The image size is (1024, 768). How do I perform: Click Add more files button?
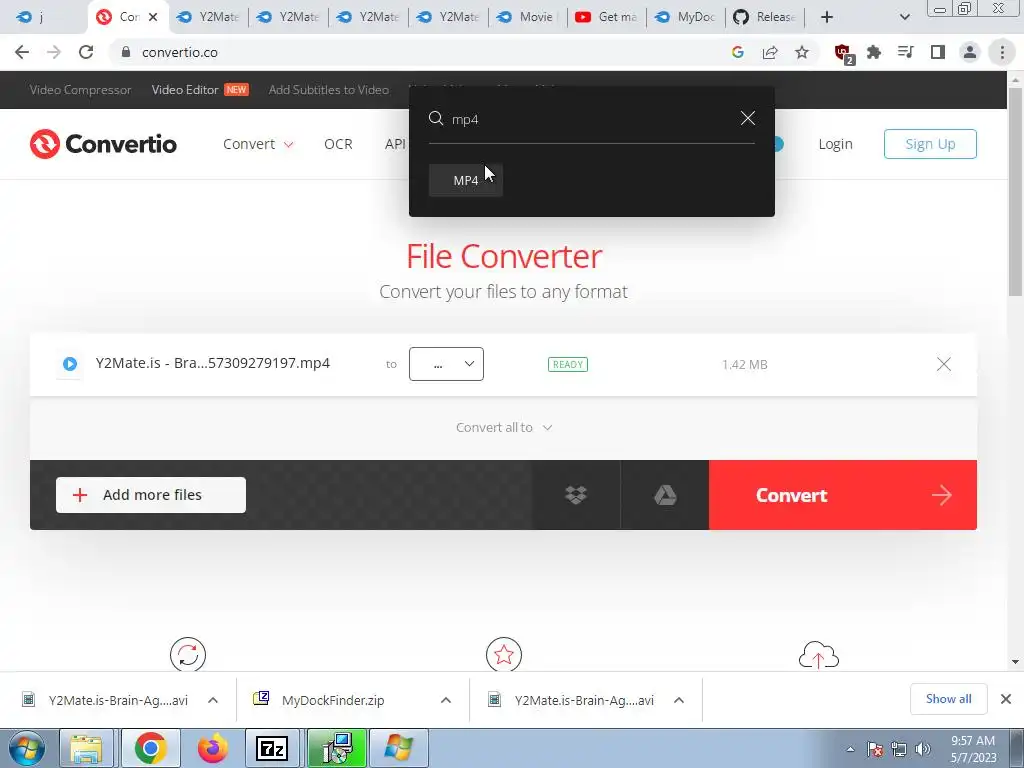tap(151, 495)
